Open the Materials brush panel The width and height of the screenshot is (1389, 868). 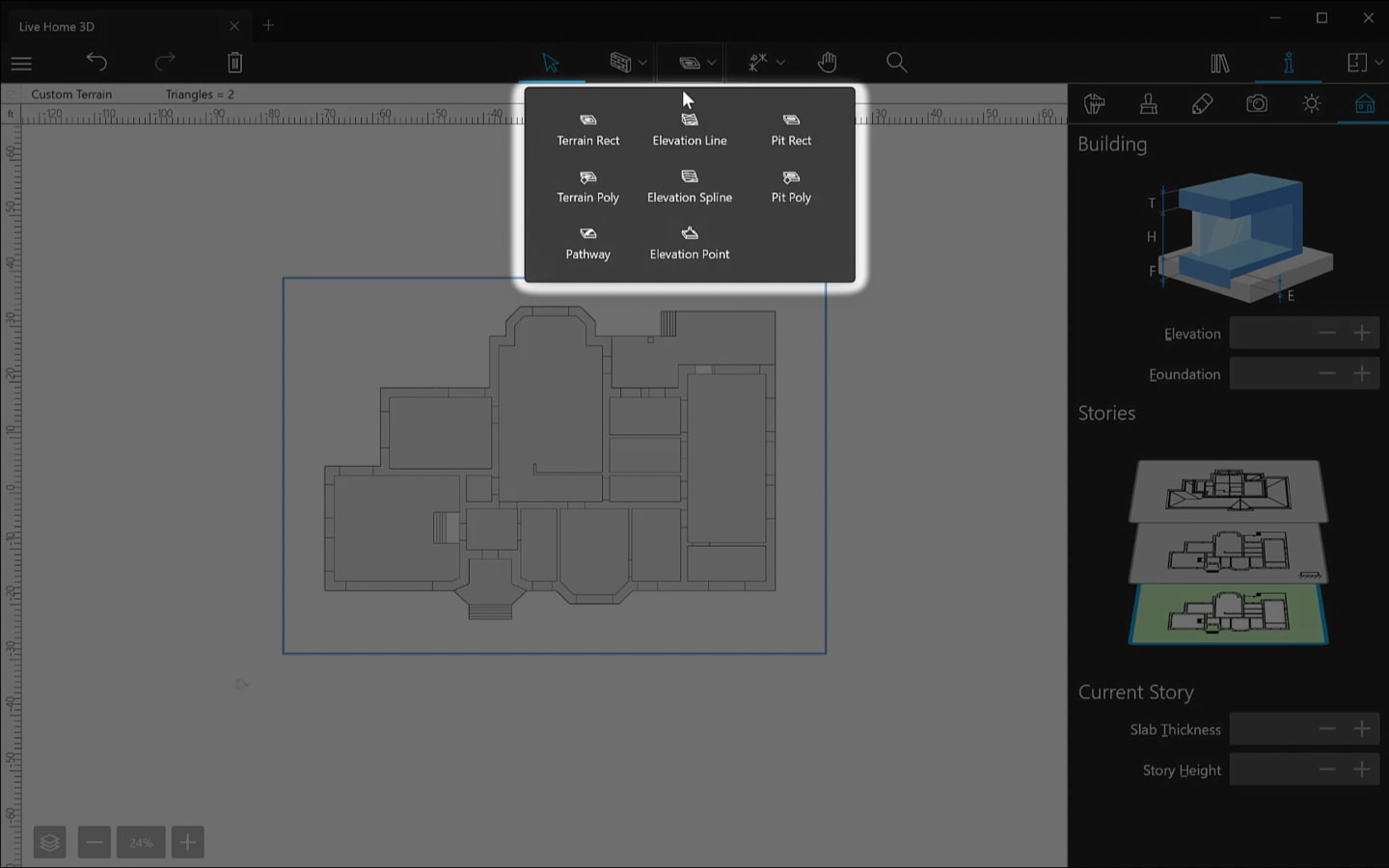click(1148, 103)
